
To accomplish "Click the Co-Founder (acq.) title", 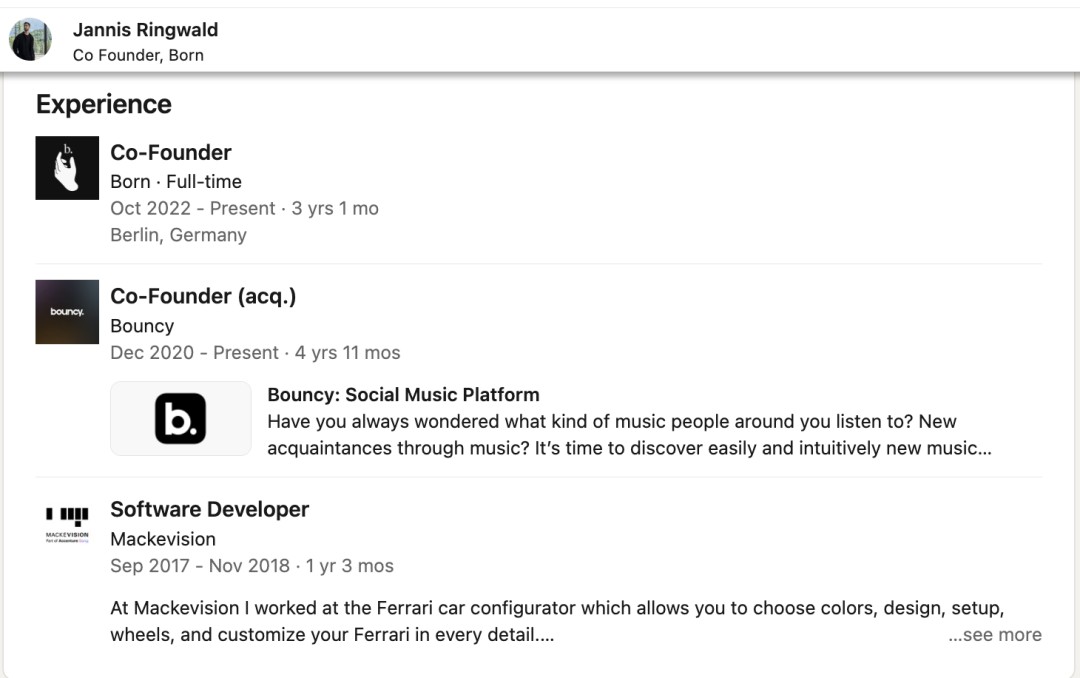I will click(203, 296).
